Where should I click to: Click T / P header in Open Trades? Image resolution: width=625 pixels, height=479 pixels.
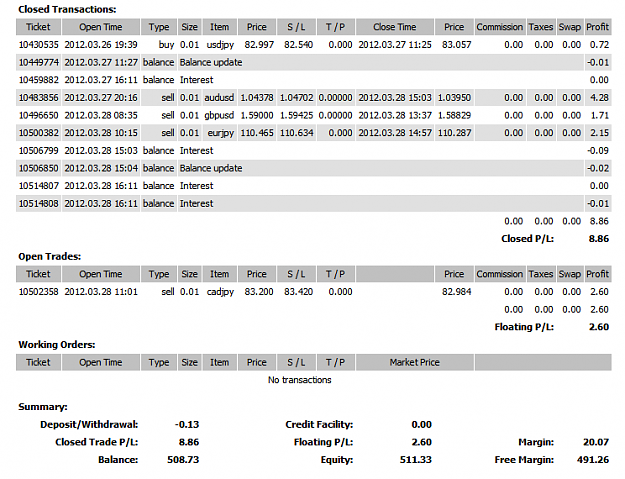coord(335,274)
